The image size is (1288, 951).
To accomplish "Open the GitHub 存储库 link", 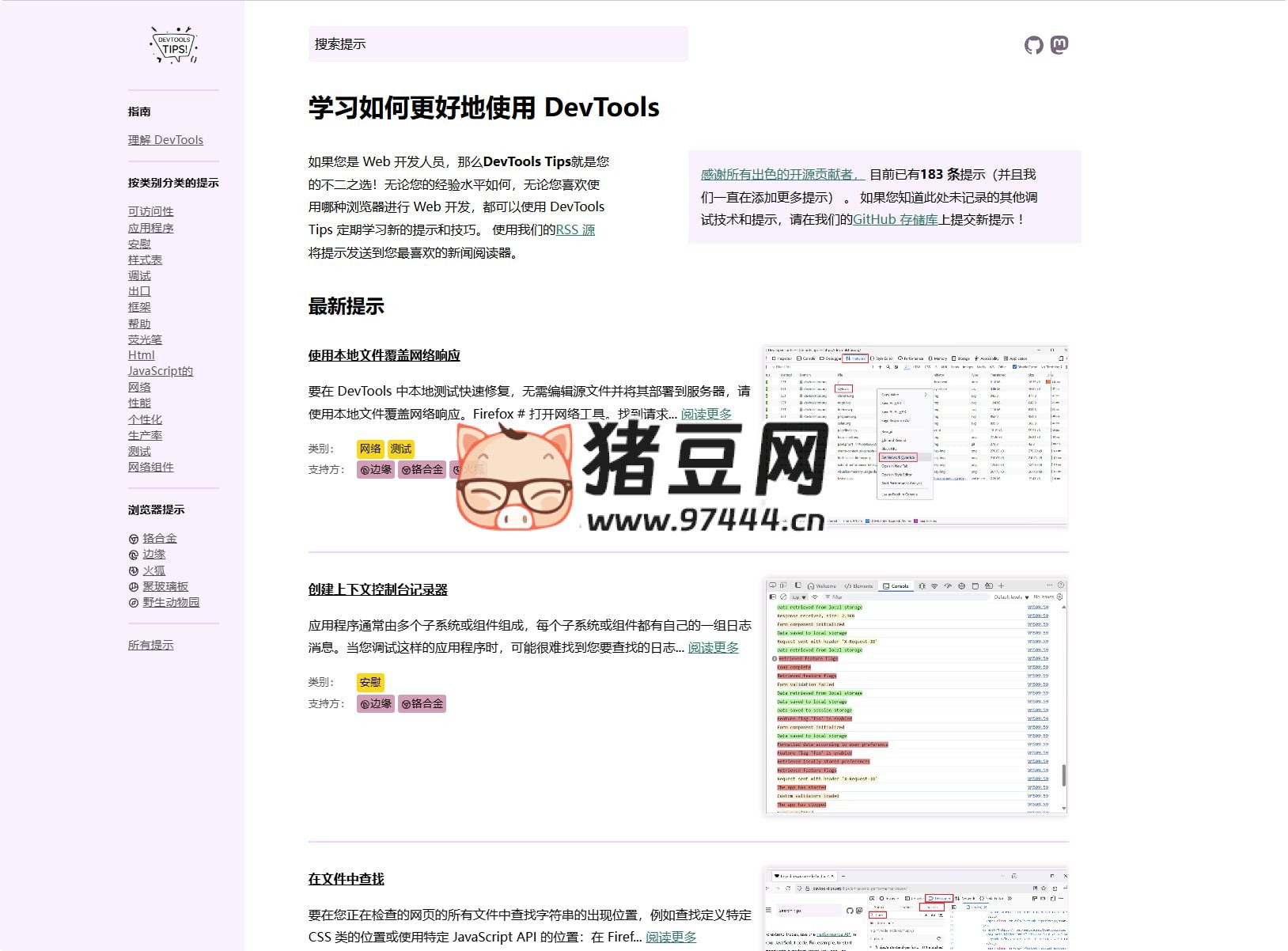I will [895, 220].
